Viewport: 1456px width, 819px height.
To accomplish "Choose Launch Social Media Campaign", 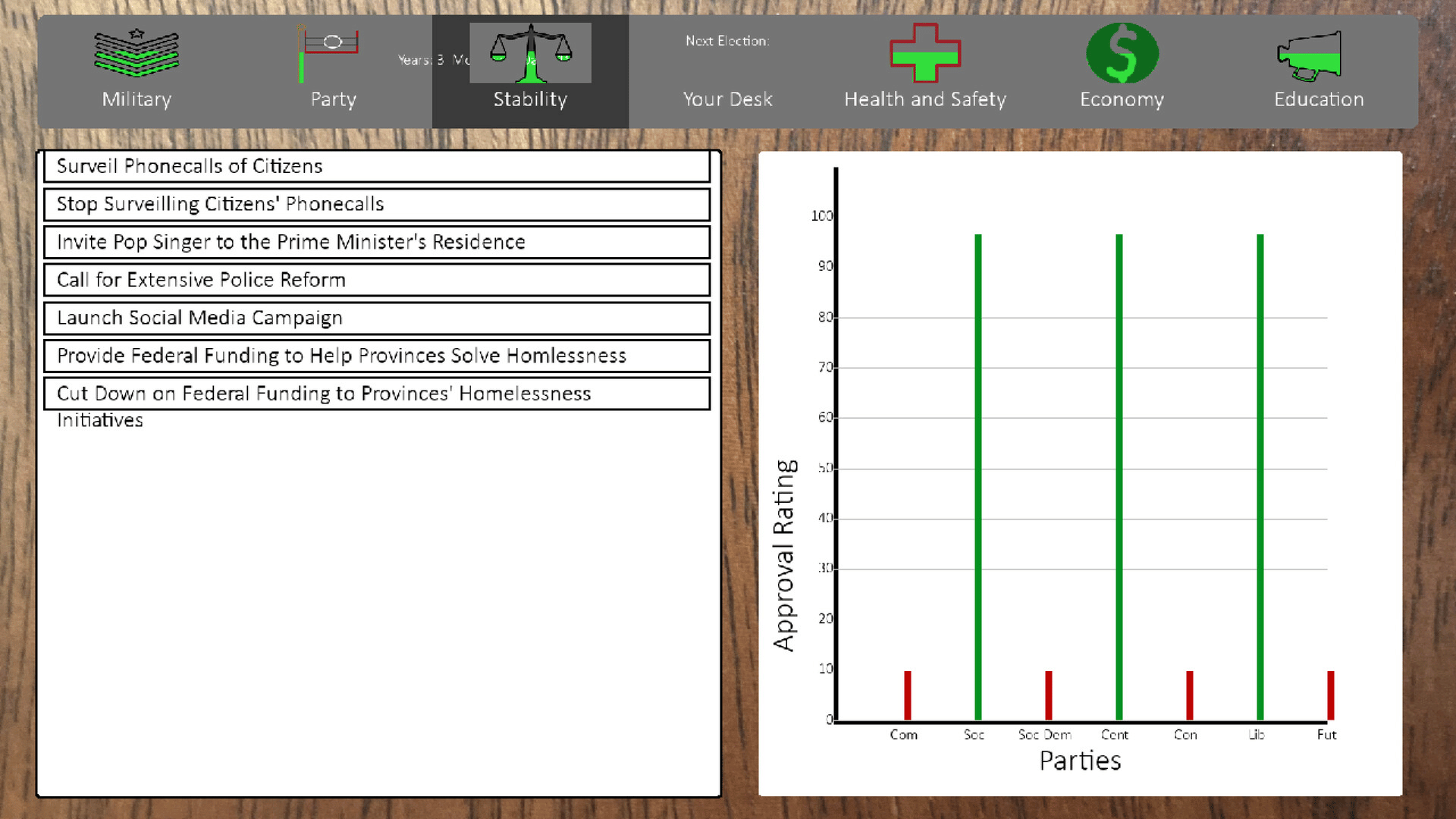I will [x=377, y=318].
